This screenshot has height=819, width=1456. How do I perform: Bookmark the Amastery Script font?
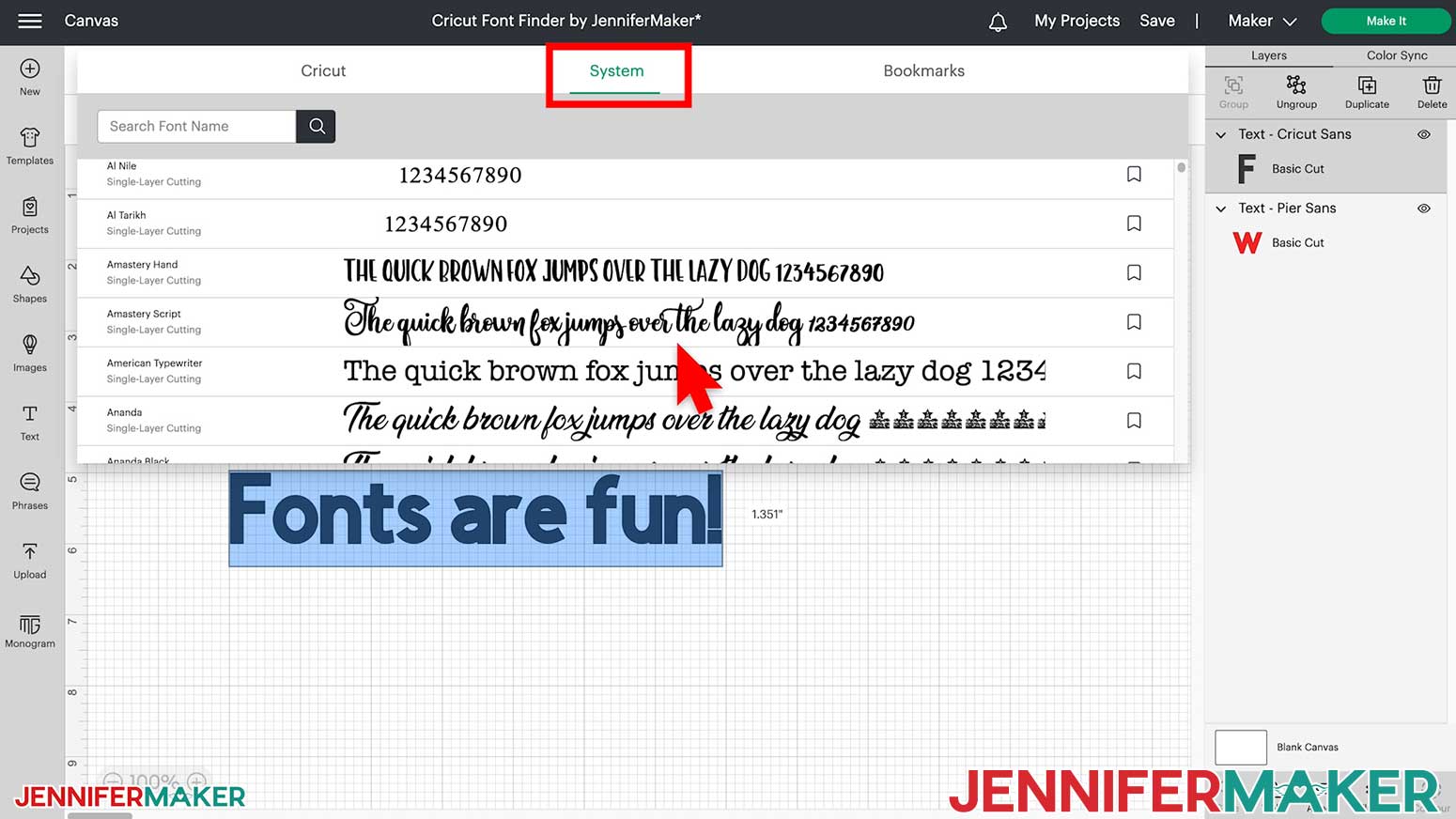click(x=1134, y=322)
